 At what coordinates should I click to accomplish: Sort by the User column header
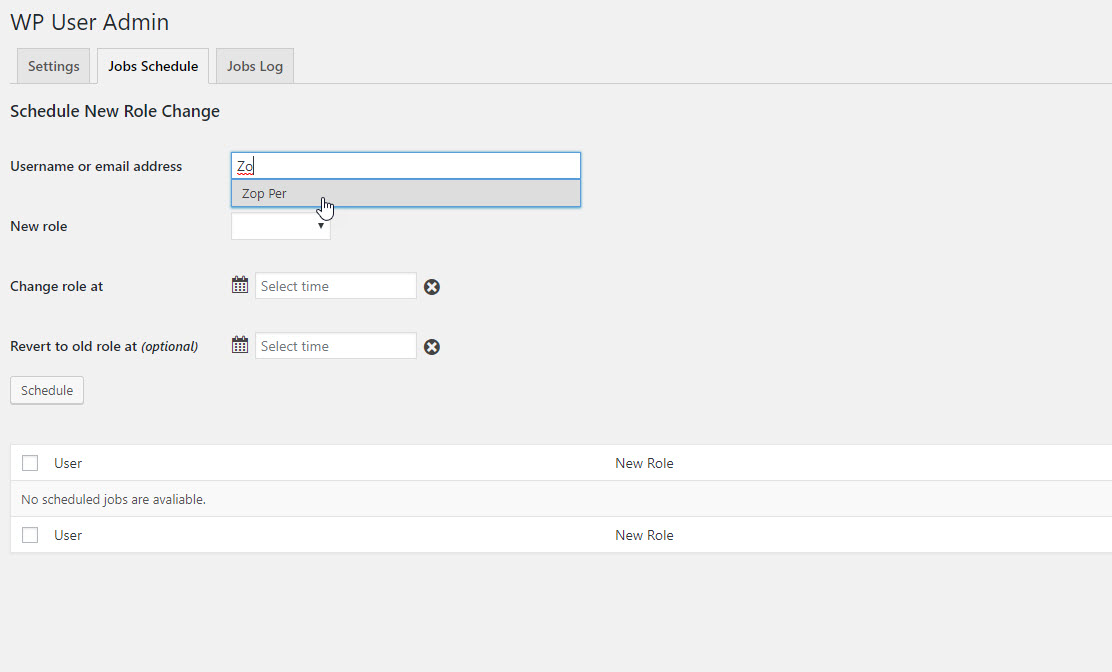pos(68,463)
